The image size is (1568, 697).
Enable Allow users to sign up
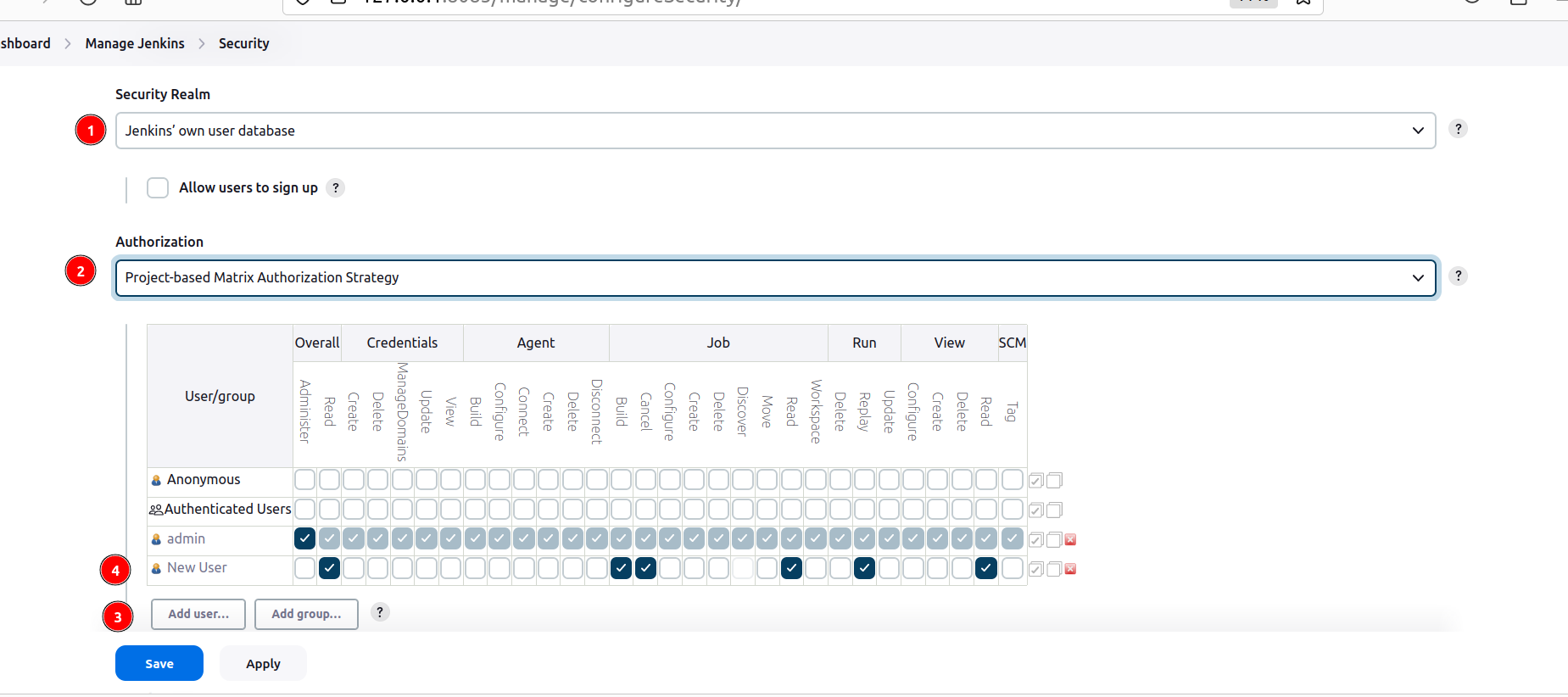pos(158,187)
